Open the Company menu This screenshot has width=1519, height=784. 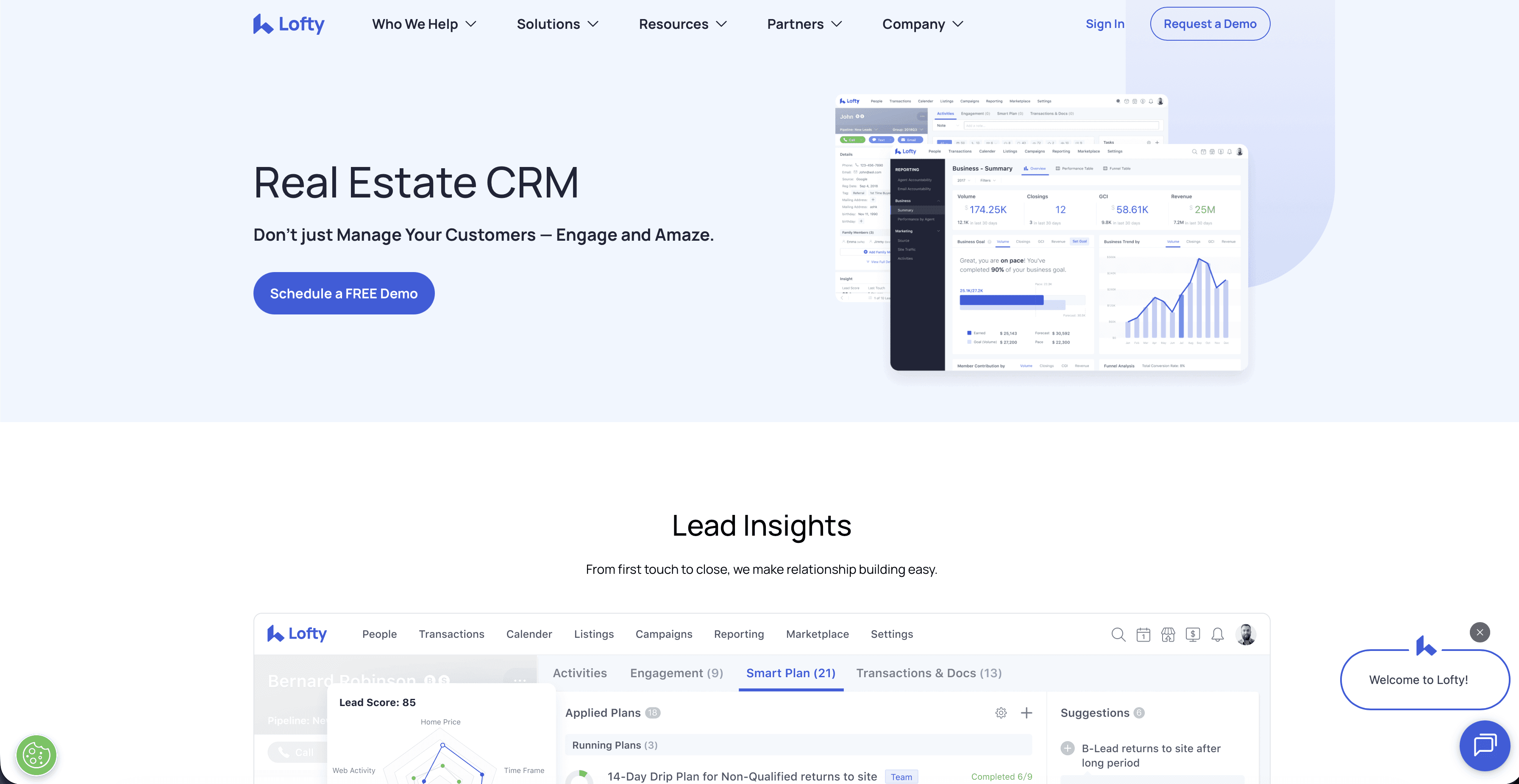click(922, 24)
